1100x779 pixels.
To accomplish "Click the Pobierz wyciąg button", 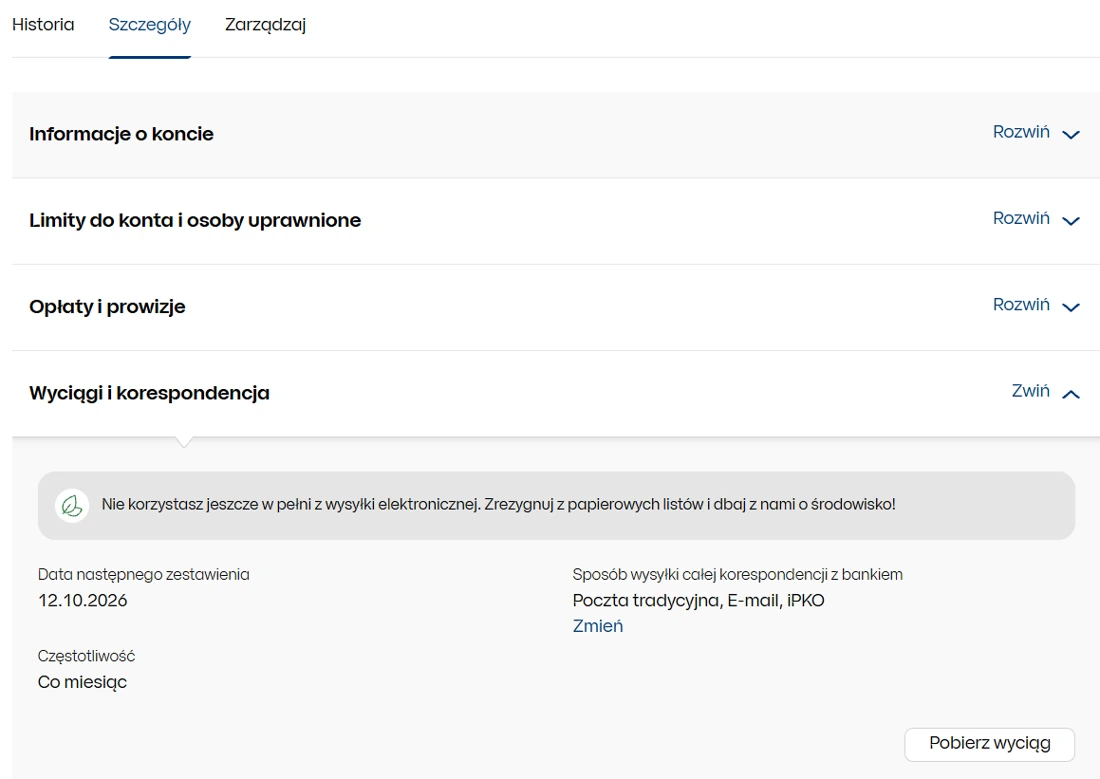I will pos(989,744).
